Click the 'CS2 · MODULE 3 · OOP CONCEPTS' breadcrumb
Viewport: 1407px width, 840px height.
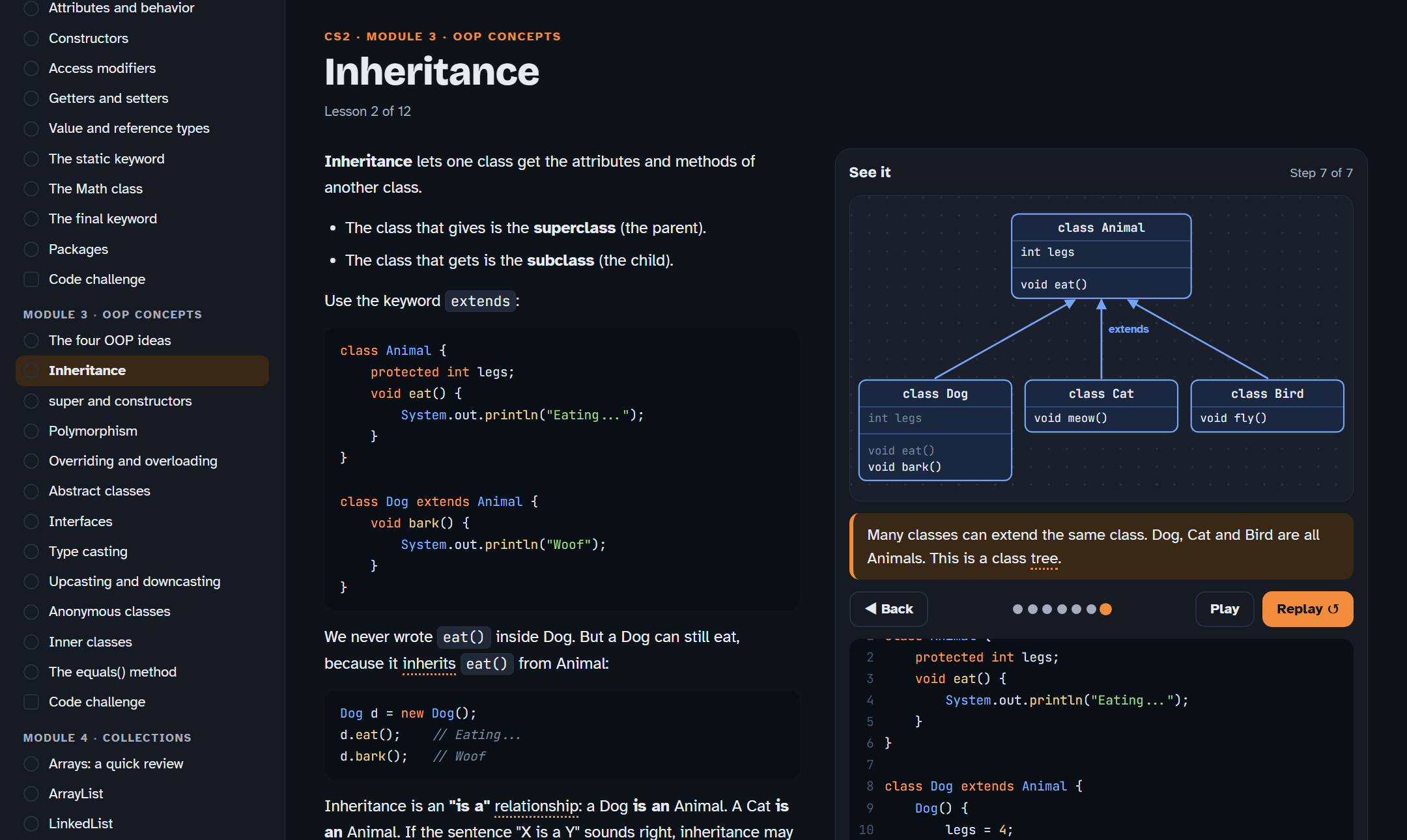click(442, 36)
